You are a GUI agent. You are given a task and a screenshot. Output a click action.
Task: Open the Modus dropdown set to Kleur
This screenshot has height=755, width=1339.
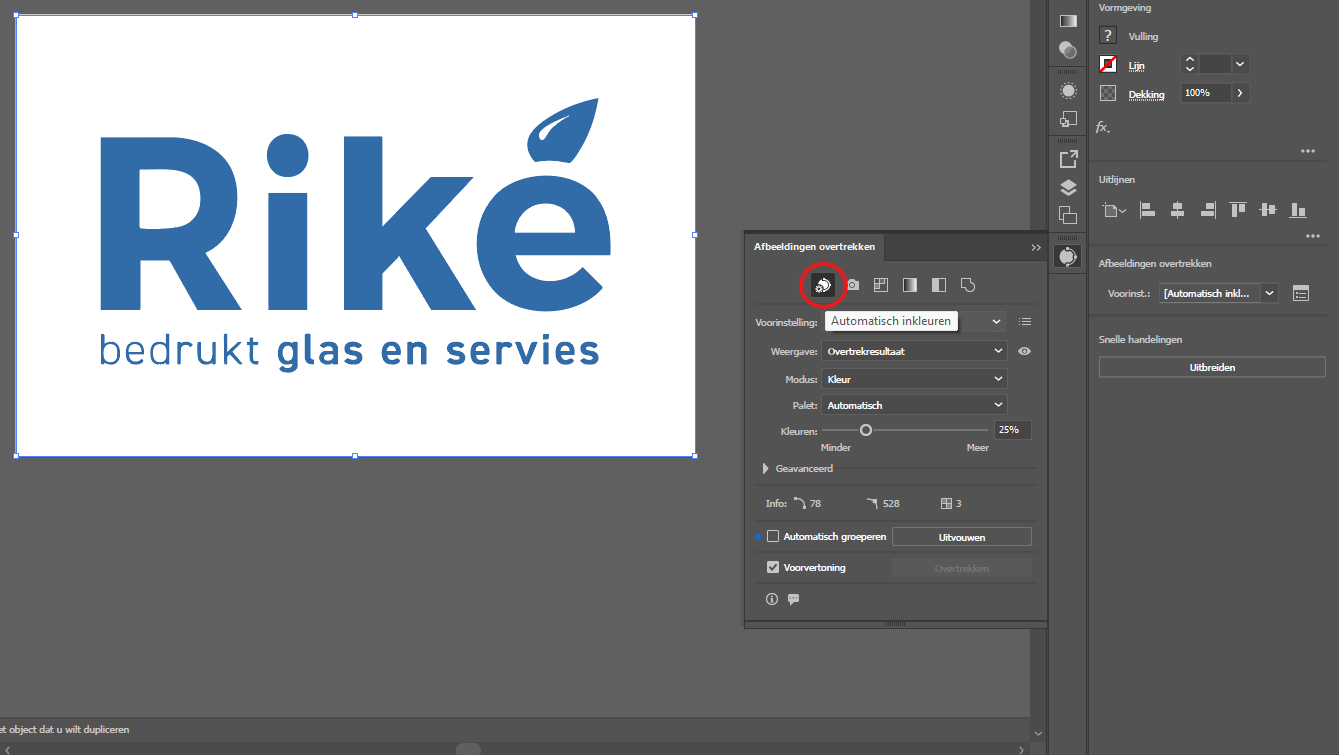tap(913, 380)
